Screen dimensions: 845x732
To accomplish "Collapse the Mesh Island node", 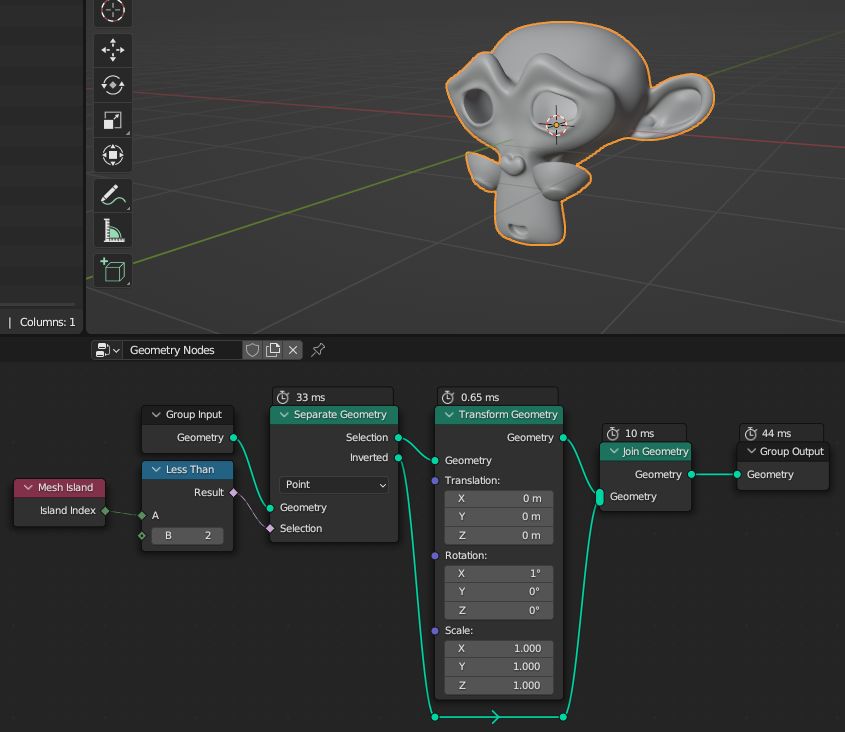I will [x=29, y=487].
